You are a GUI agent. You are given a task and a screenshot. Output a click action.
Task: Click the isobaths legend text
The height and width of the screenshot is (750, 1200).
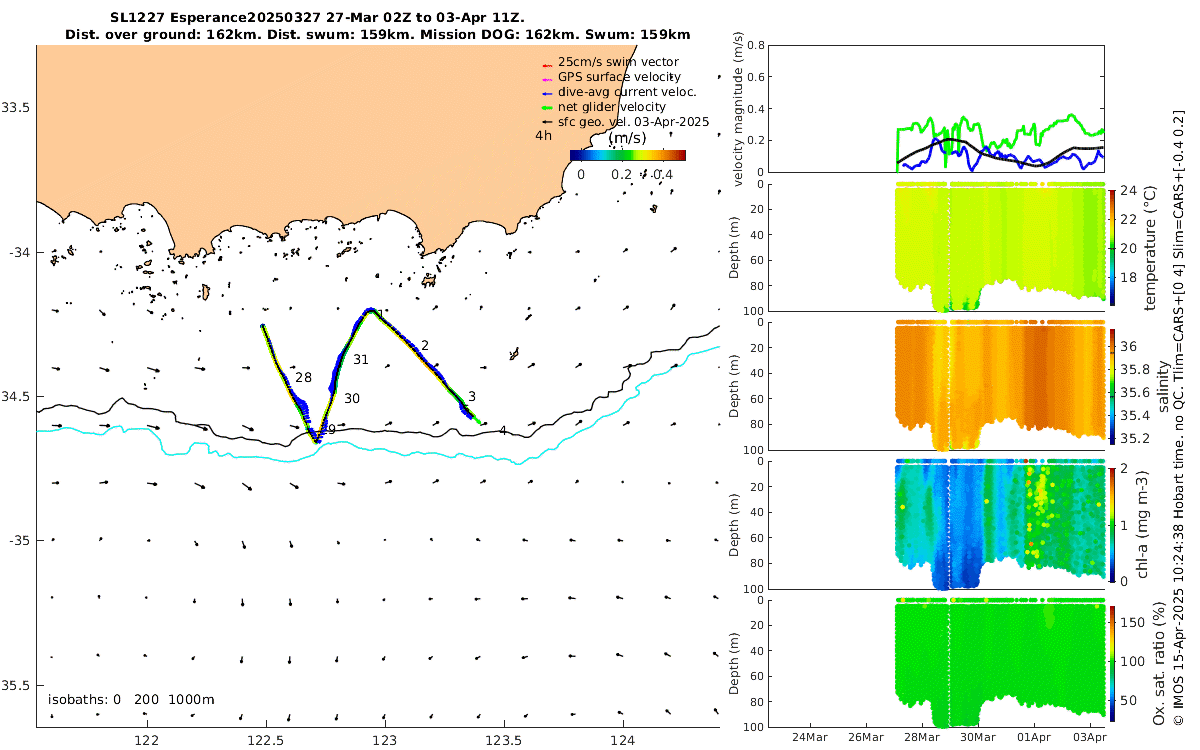[131, 699]
